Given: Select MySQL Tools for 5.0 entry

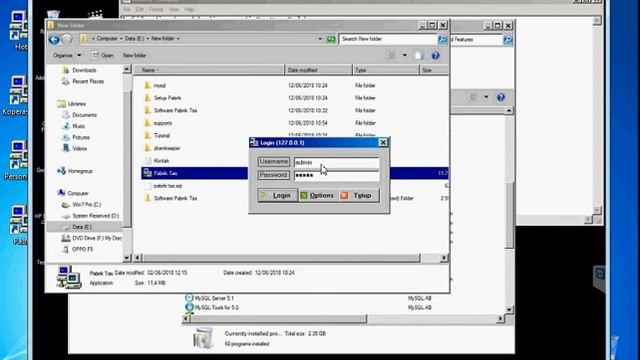Looking at the screenshot, I should point(216,307).
